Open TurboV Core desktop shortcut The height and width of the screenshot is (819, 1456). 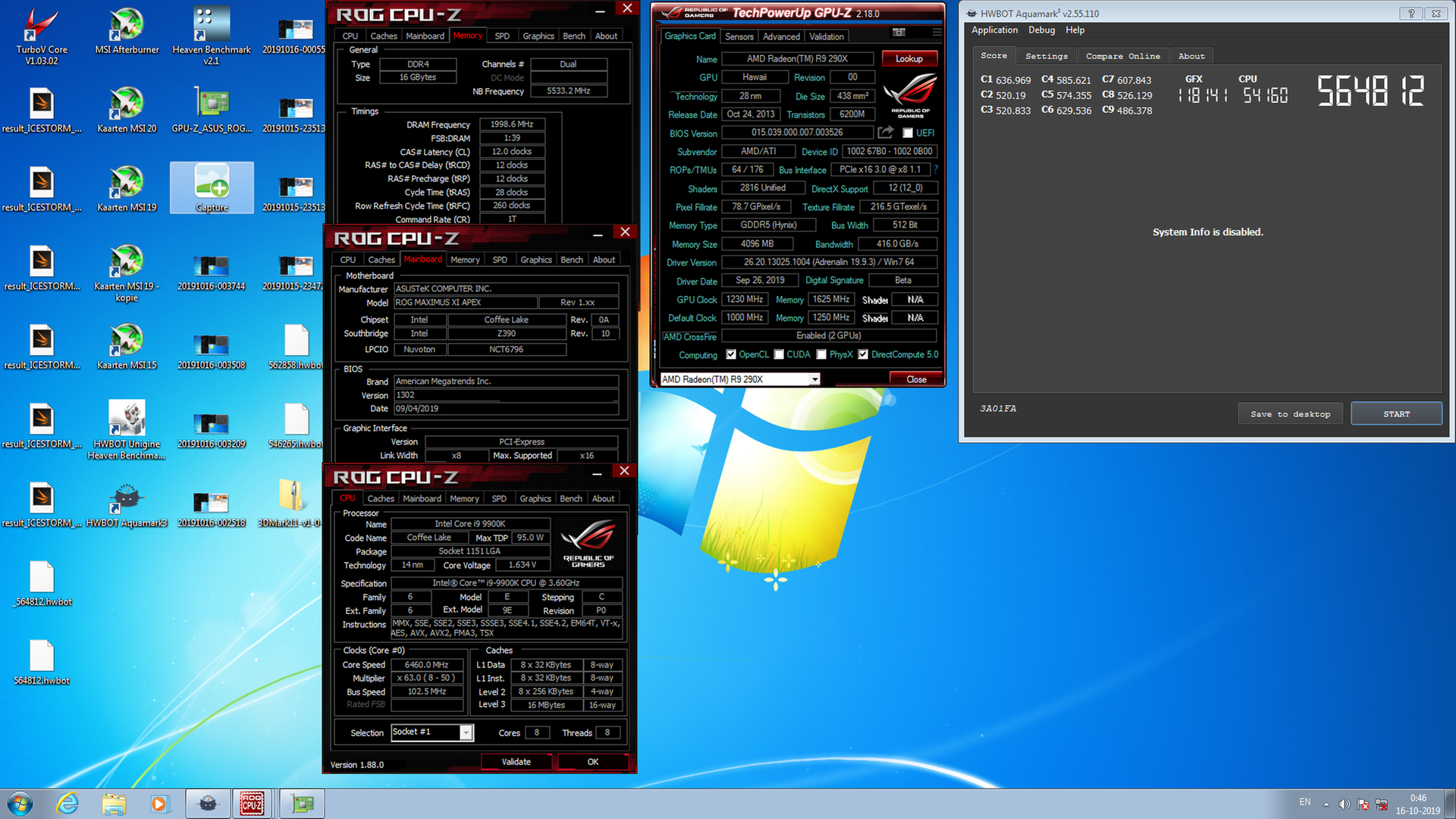click(x=42, y=36)
